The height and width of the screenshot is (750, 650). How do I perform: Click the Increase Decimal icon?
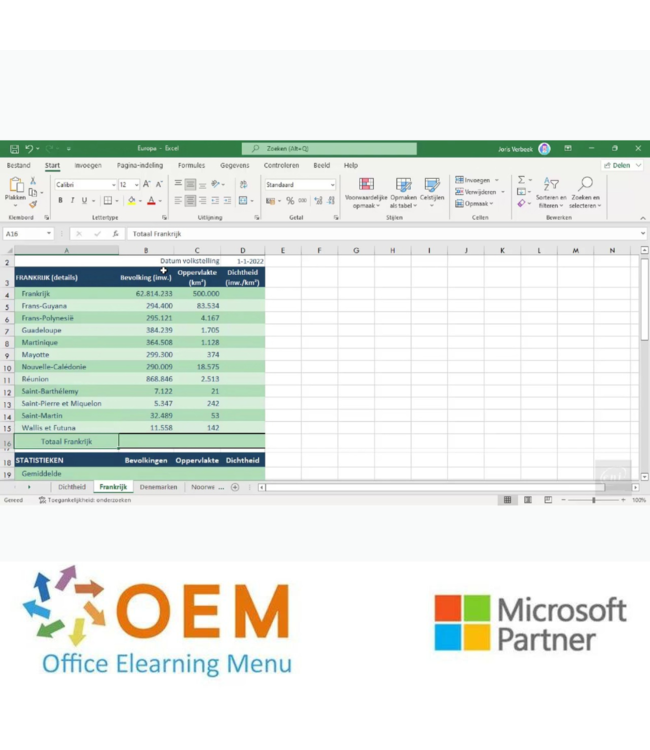(x=318, y=201)
